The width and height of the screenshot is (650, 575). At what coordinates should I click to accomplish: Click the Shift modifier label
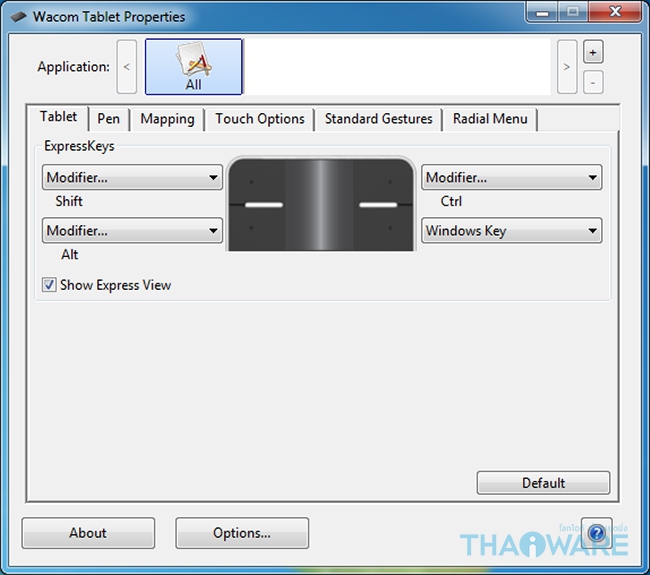pos(69,201)
